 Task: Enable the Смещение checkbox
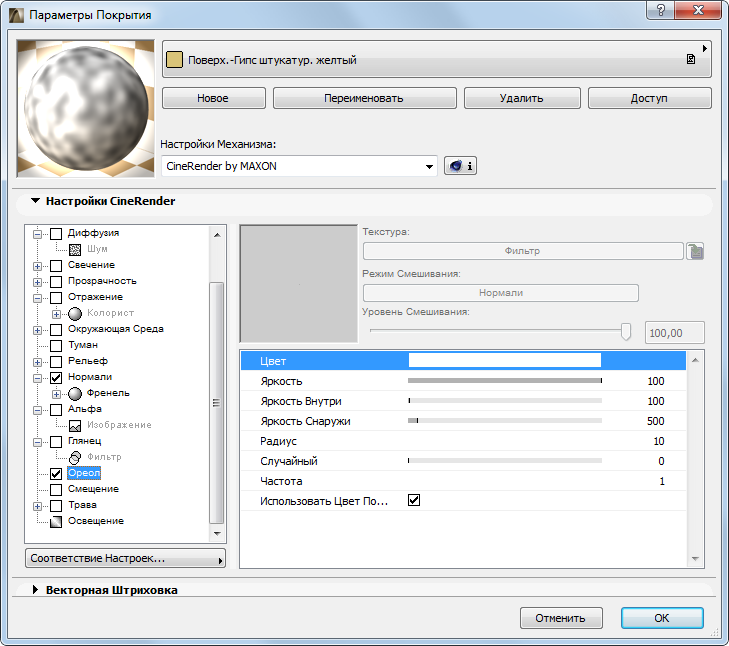[x=56, y=490]
